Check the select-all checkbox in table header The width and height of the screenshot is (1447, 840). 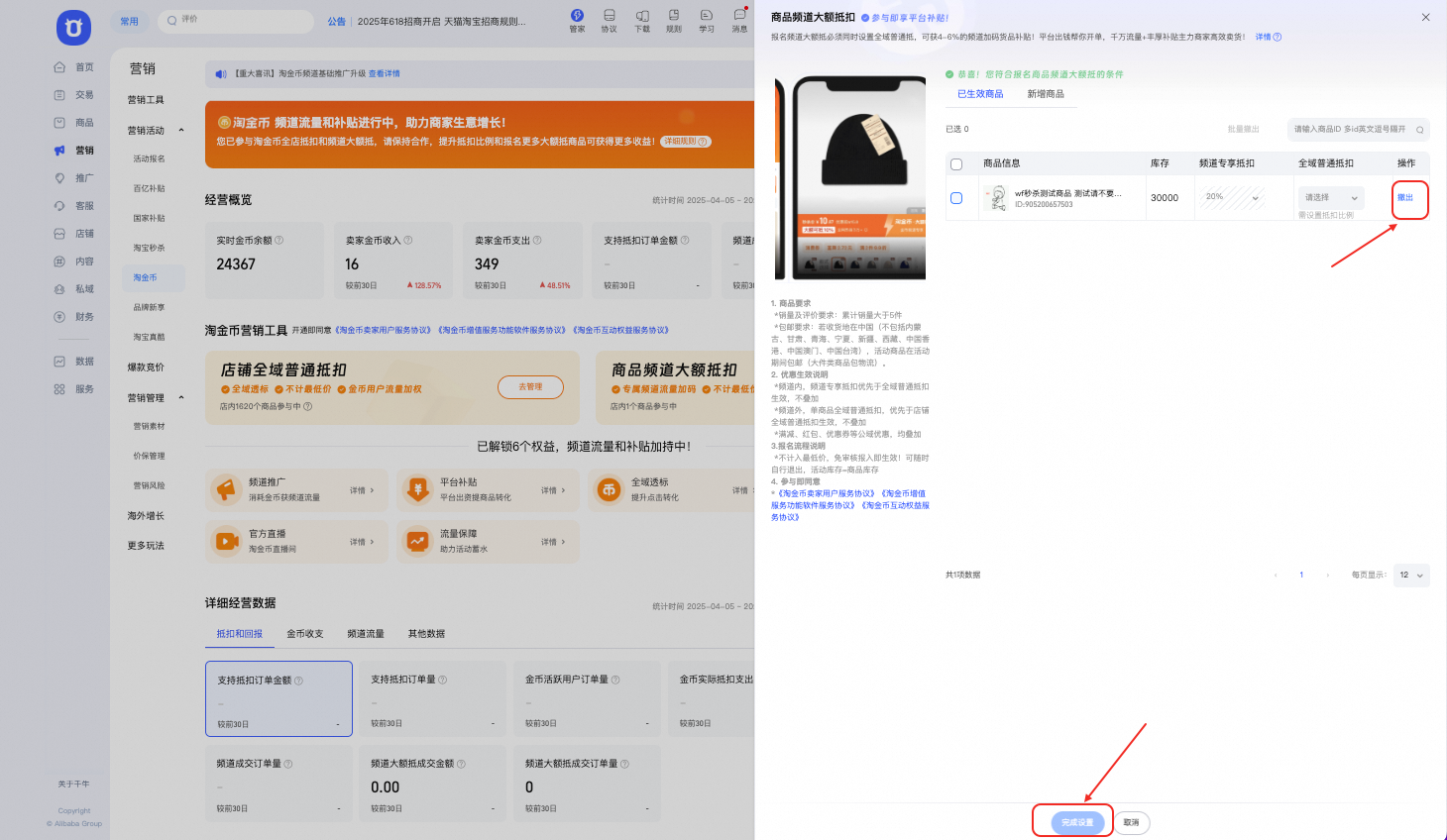[956, 164]
